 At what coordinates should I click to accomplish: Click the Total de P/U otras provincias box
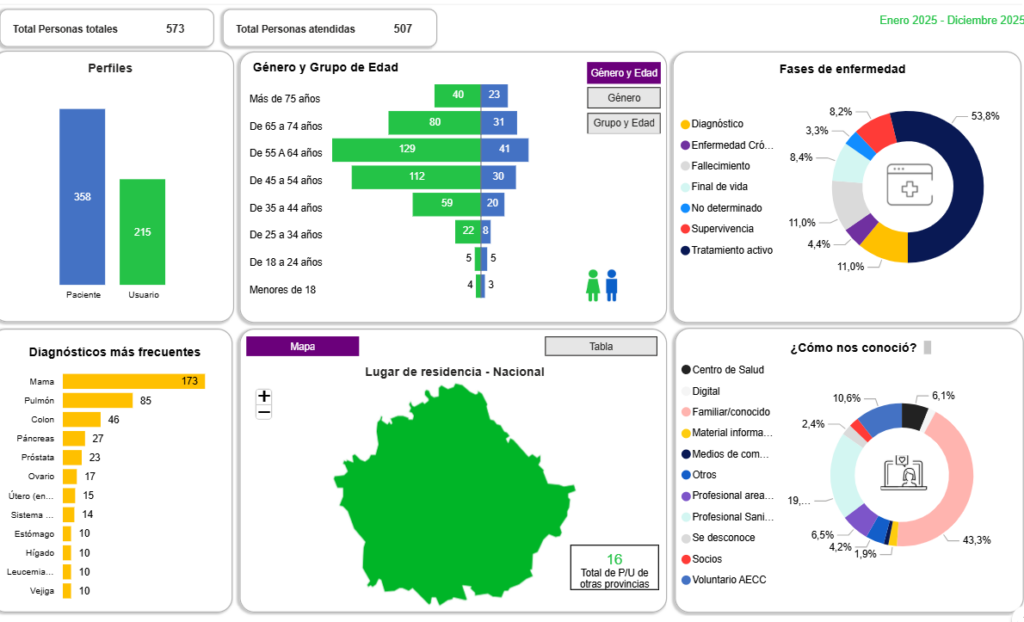coord(614,567)
